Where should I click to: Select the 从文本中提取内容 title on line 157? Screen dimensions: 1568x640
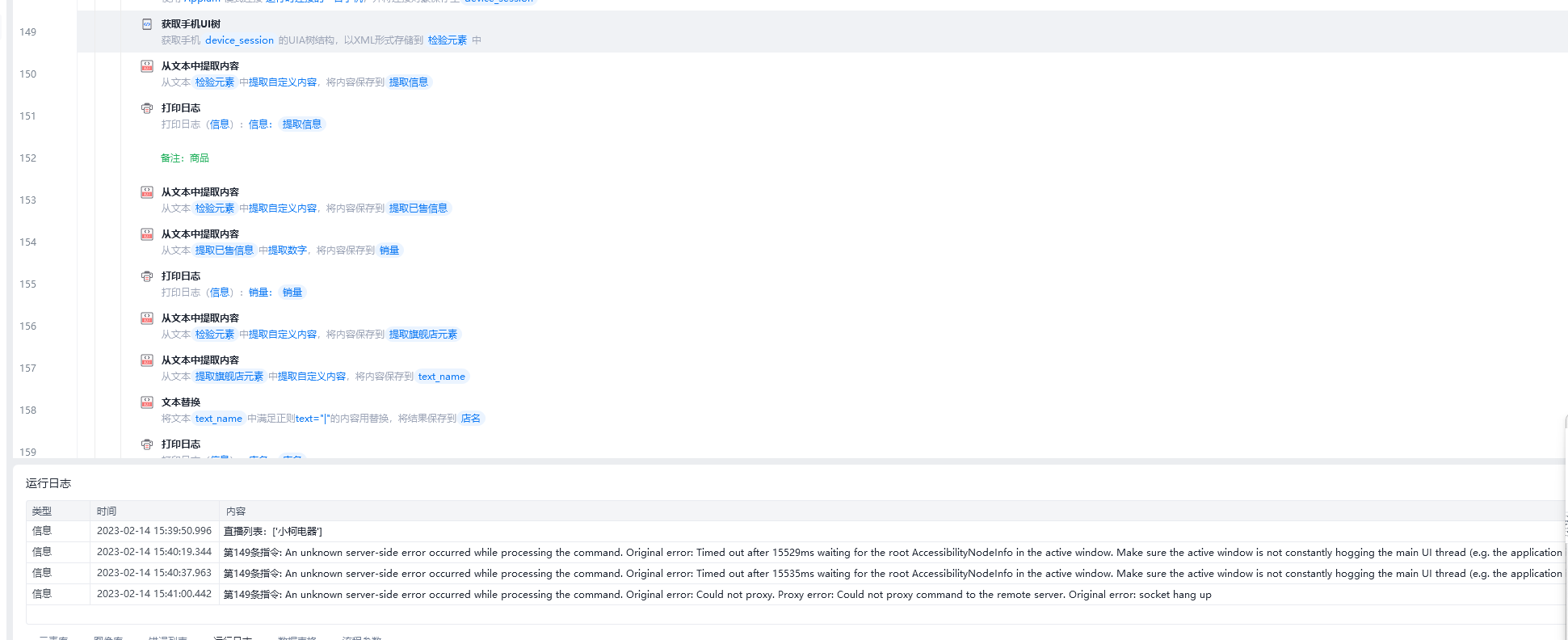(x=200, y=360)
